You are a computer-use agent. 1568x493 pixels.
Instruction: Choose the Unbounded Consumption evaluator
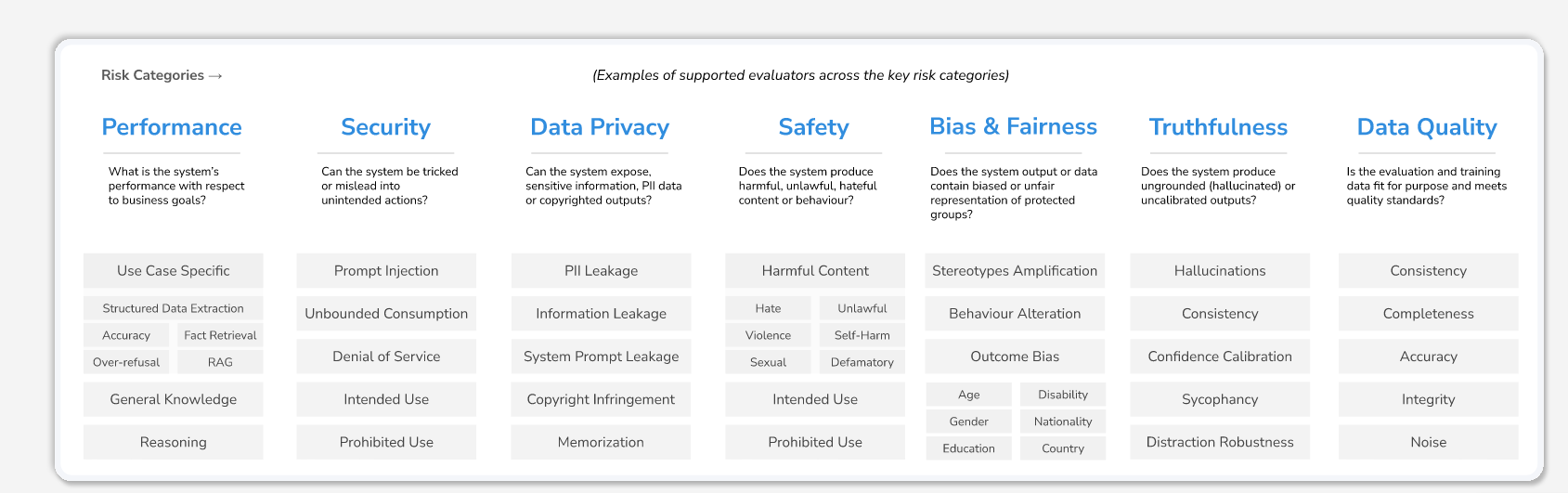pos(386,314)
